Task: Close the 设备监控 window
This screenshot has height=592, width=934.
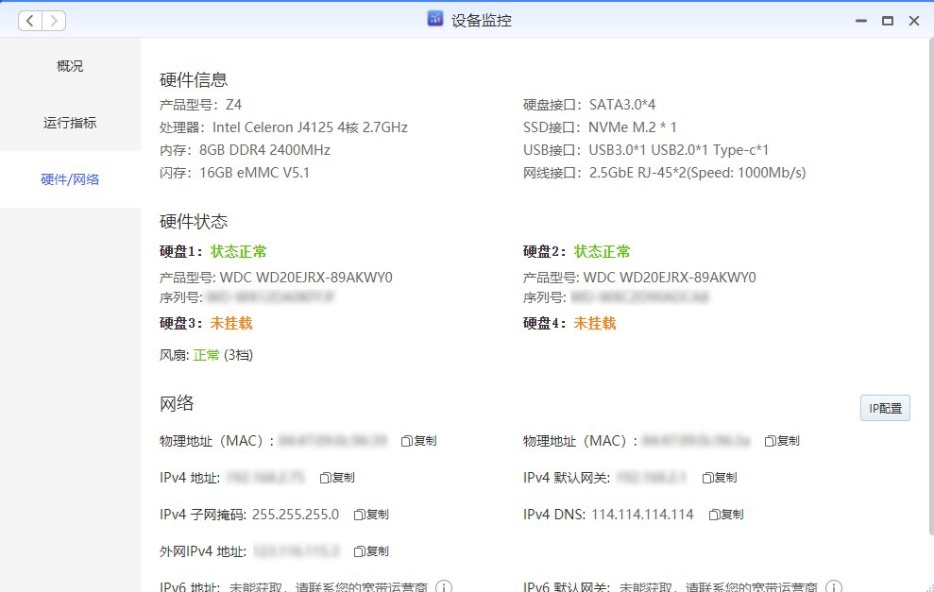Action: (x=914, y=21)
